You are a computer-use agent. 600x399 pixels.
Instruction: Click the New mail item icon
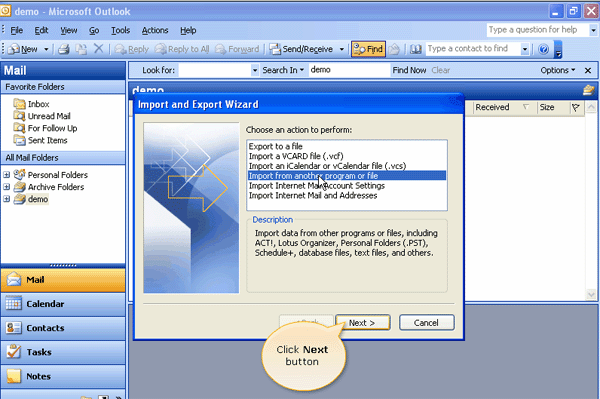click(14, 49)
